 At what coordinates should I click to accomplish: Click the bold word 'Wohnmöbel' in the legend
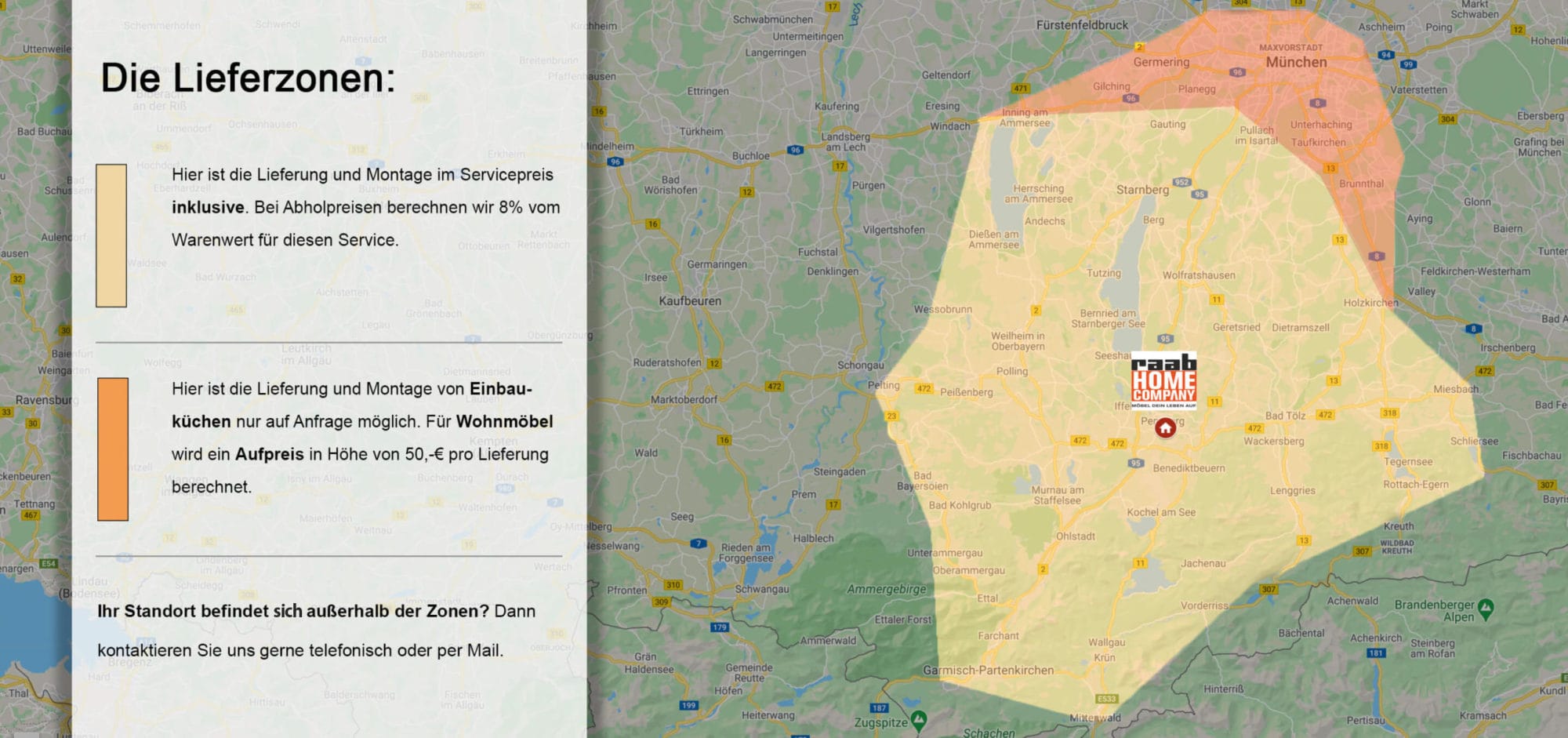coord(505,421)
